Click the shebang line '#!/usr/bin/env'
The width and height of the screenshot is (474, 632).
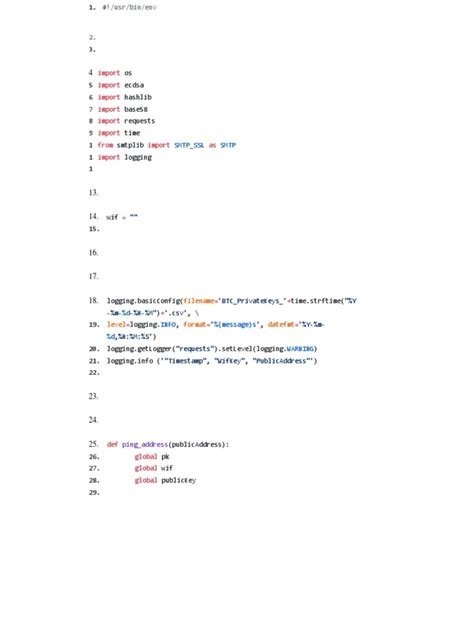129,7
